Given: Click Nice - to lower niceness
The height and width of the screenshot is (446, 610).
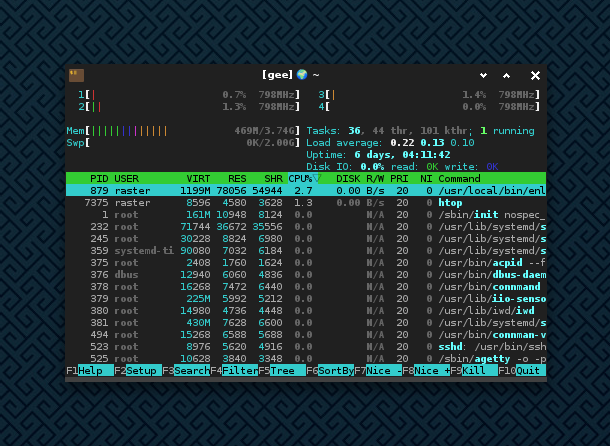Looking at the screenshot, I should point(384,370).
